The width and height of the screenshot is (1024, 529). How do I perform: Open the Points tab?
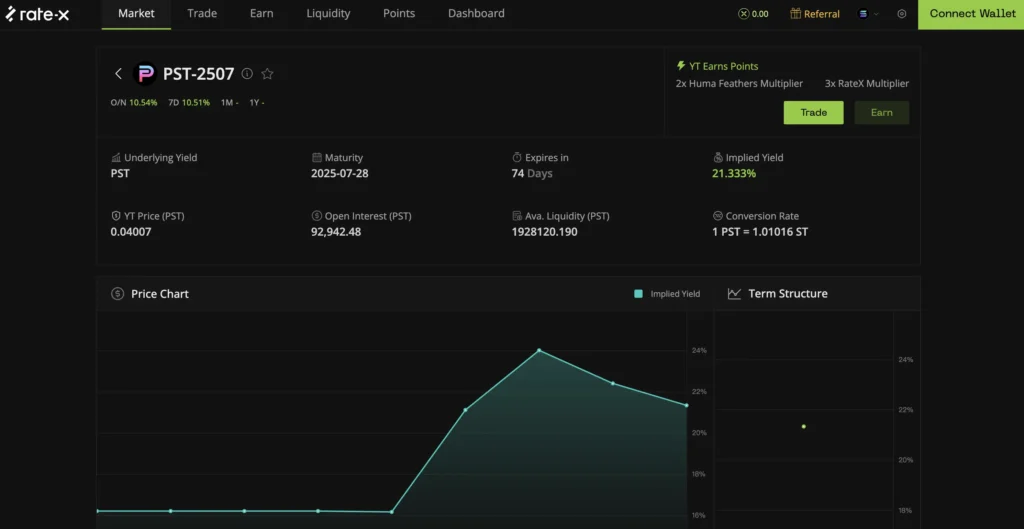pyautogui.click(x=399, y=14)
